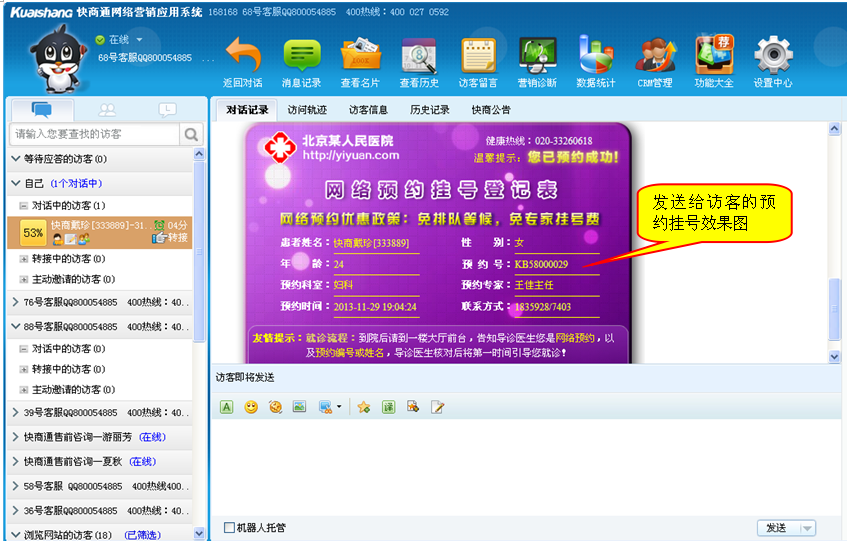Enable the 机器人托管 checkbox
The image size is (847, 552).
point(230,528)
